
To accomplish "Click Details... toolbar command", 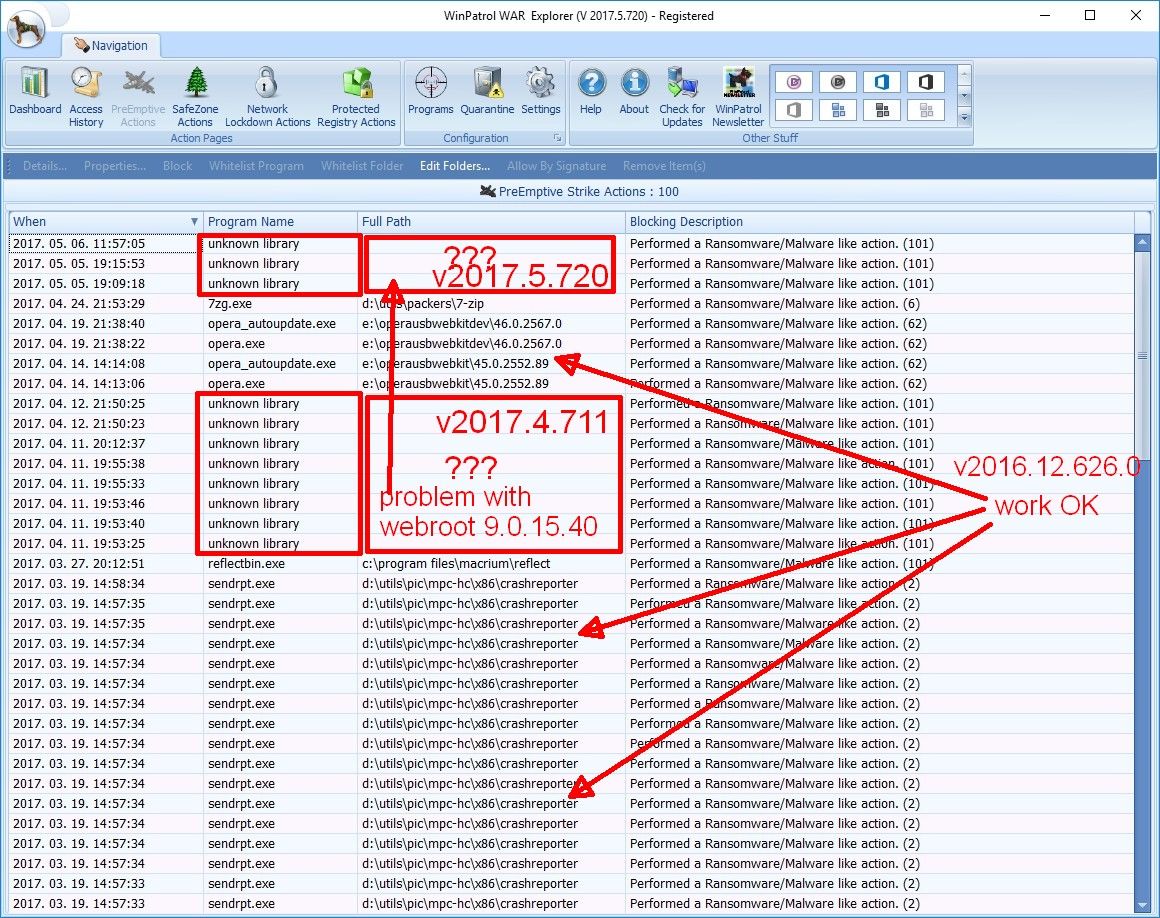I will (44, 166).
